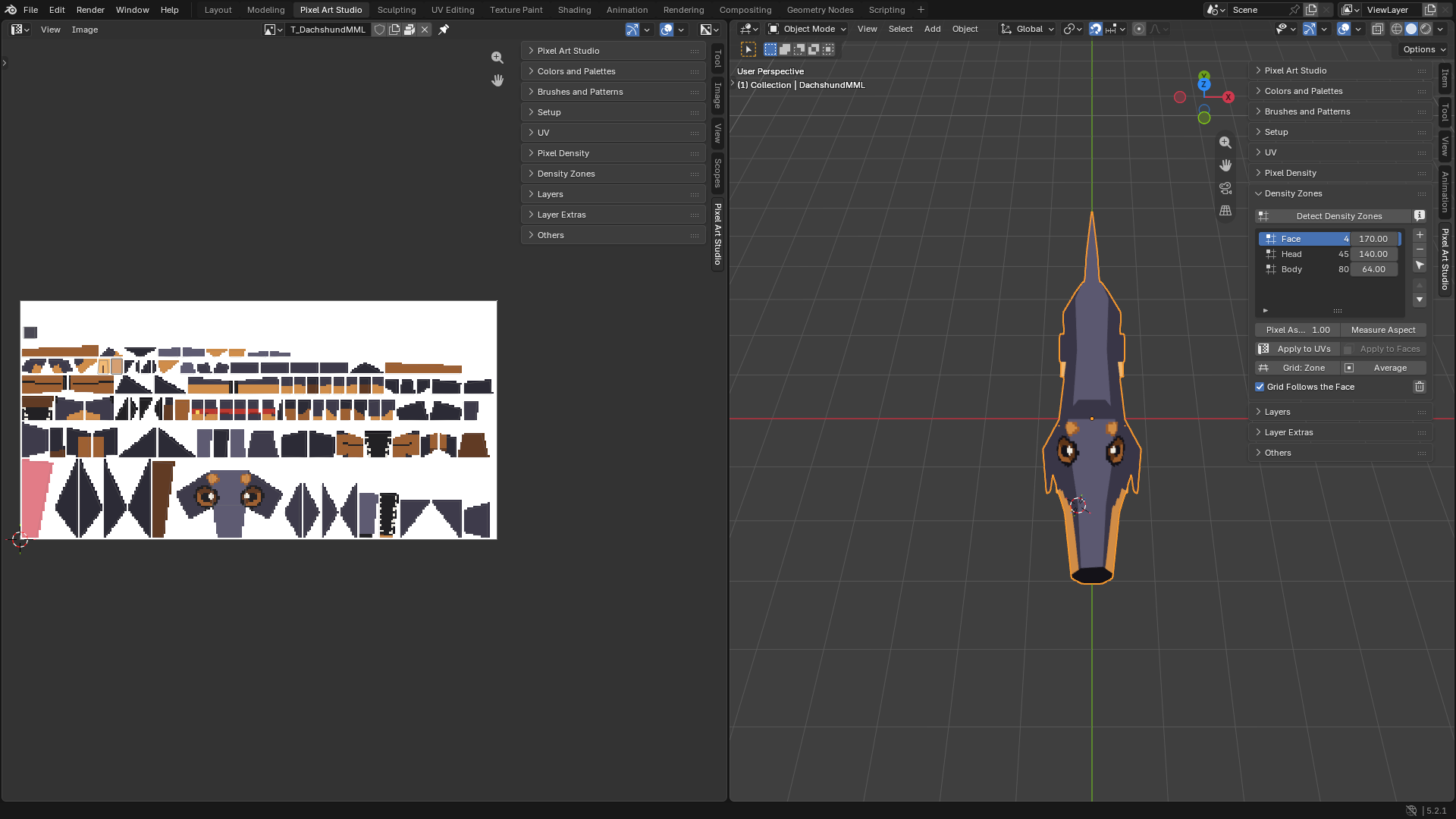1456x819 pixels.
Task: Expand Pixel Density panel in viewport sidebar
Action: pyautogui.click(x=1341, y=173)
